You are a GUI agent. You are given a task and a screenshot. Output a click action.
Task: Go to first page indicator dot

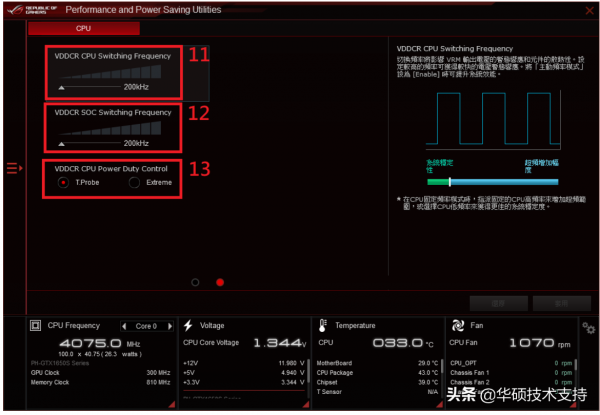[195, 282]
